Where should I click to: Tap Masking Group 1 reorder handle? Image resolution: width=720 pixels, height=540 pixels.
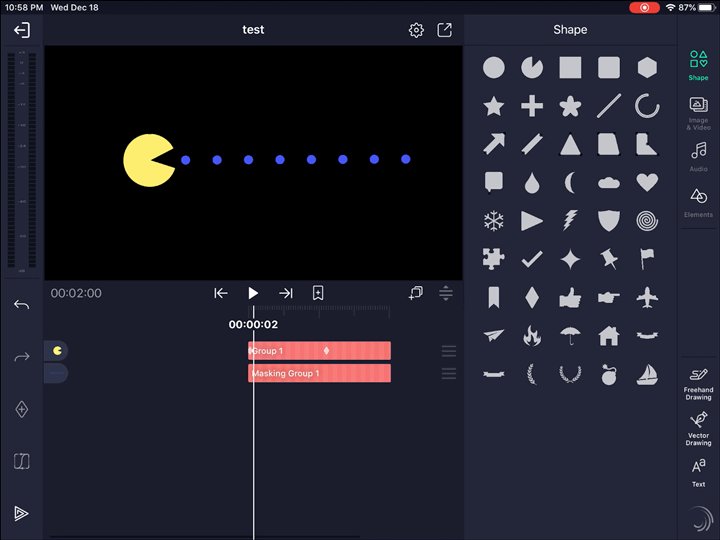coord(449,373)
